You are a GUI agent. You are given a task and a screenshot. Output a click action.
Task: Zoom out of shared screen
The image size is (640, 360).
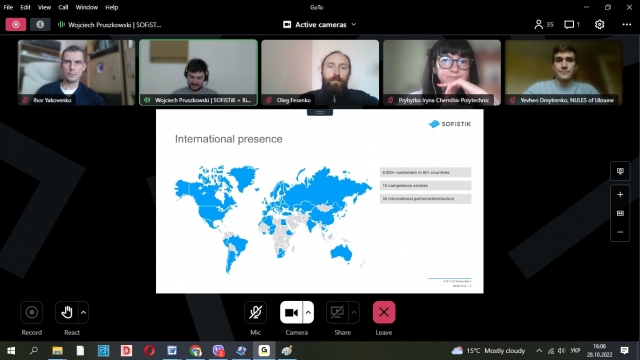tap(620, 232)
